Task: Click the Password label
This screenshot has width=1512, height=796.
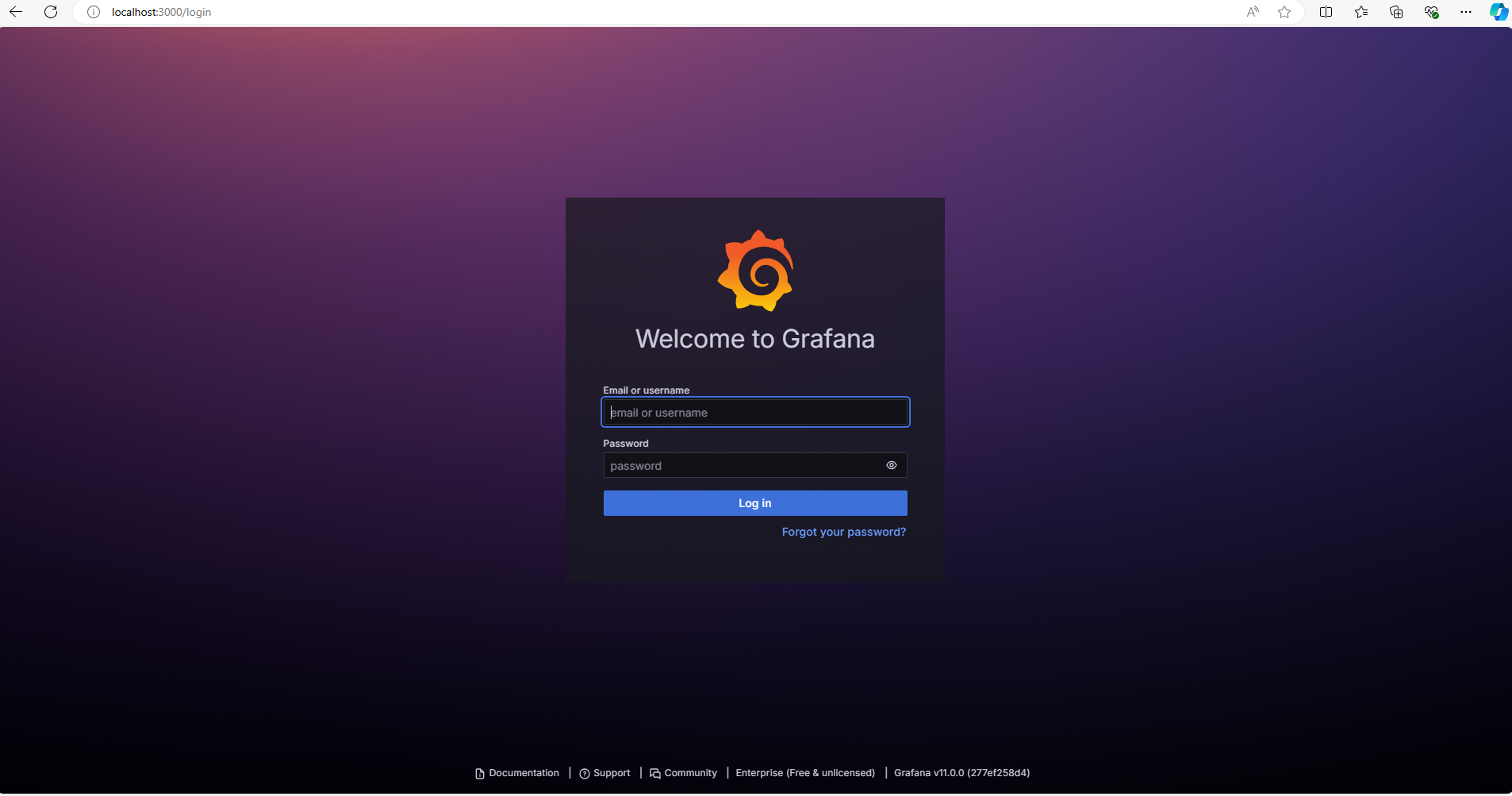Action: click(x=626, y=444)
